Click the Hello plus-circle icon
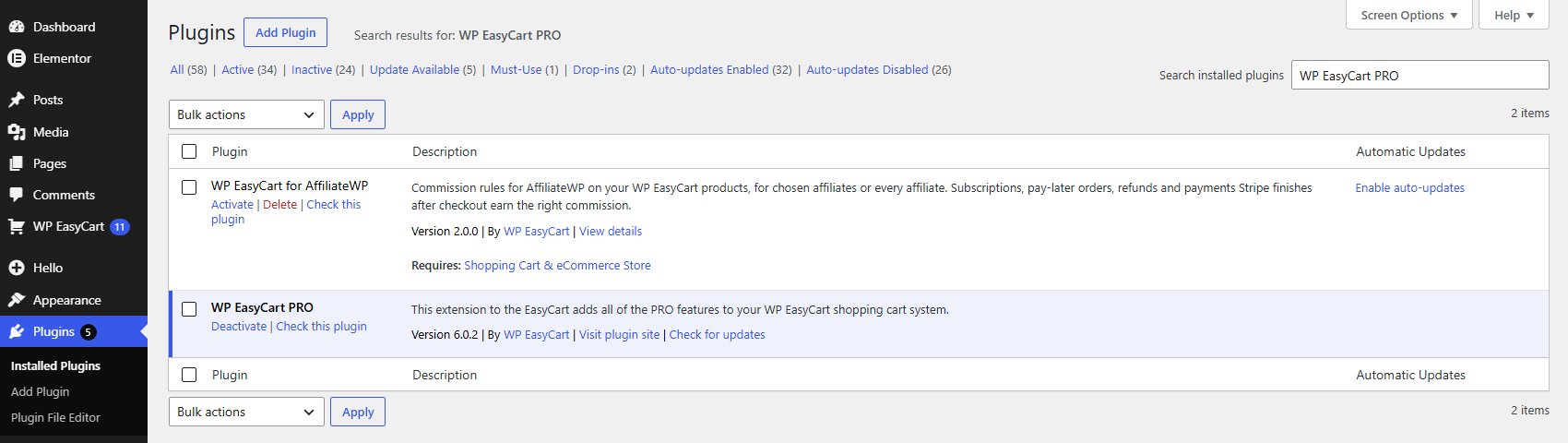The width and height of the screenshot is (1568, 443). tap(16, 268)
